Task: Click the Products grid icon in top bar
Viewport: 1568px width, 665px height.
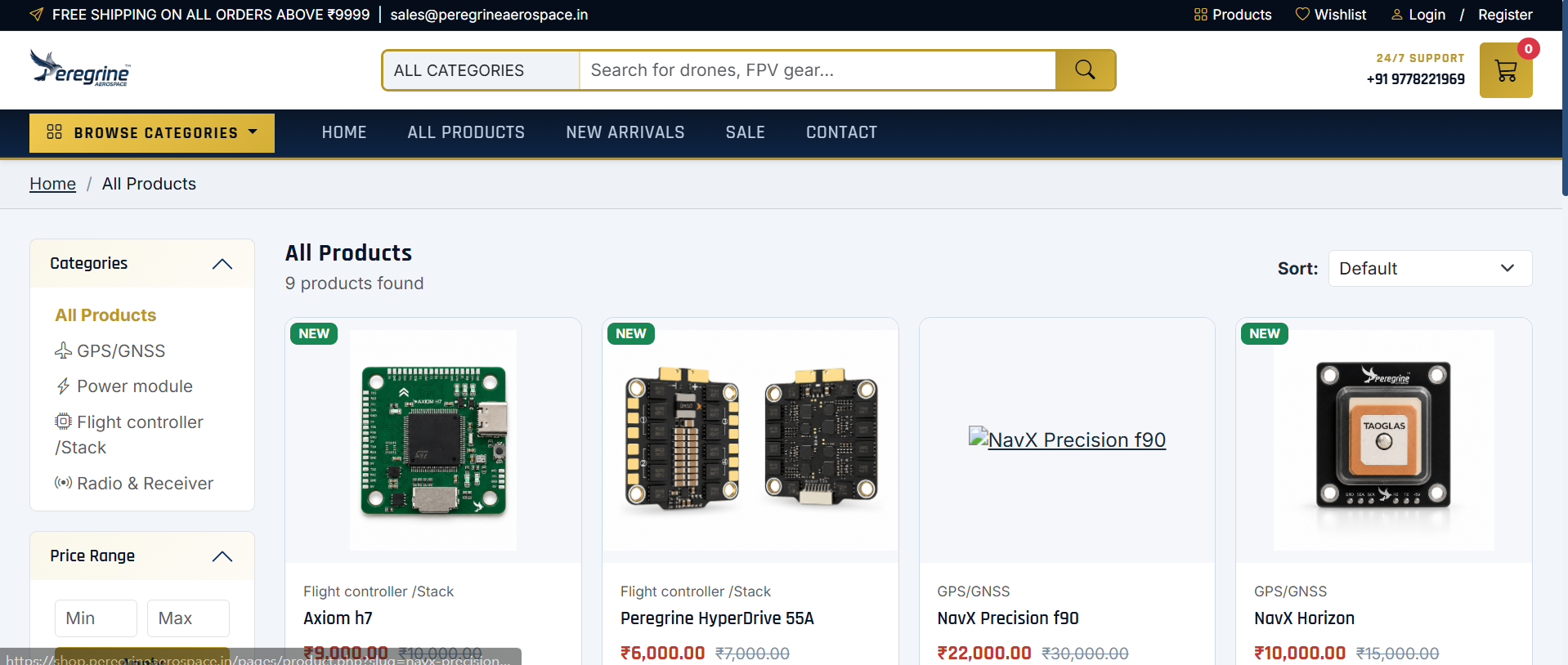Action: pos(1200,15)
